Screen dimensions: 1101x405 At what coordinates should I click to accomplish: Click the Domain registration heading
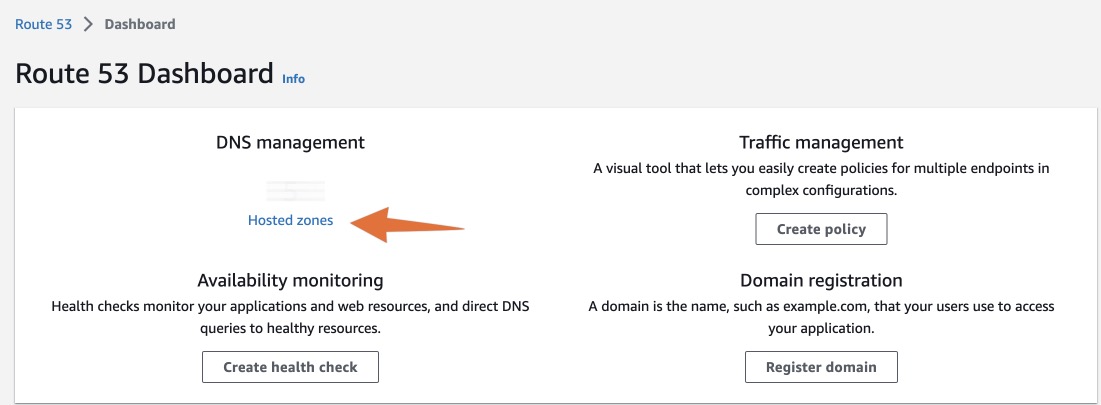pyautogui.click(x=821, y=281)
